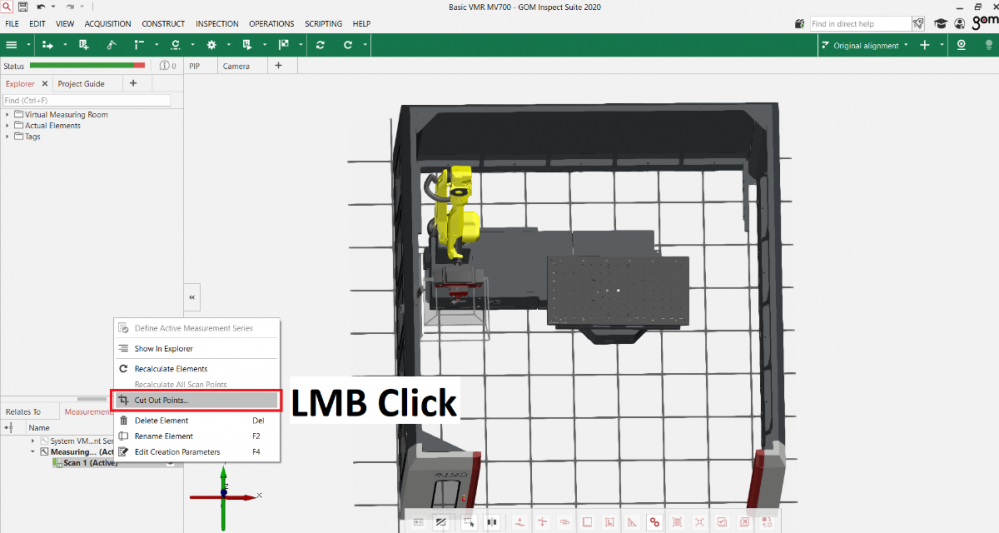Expand the Virtual Measuring Room tree node
Screen dimensions: 999x533
point(7,115)
